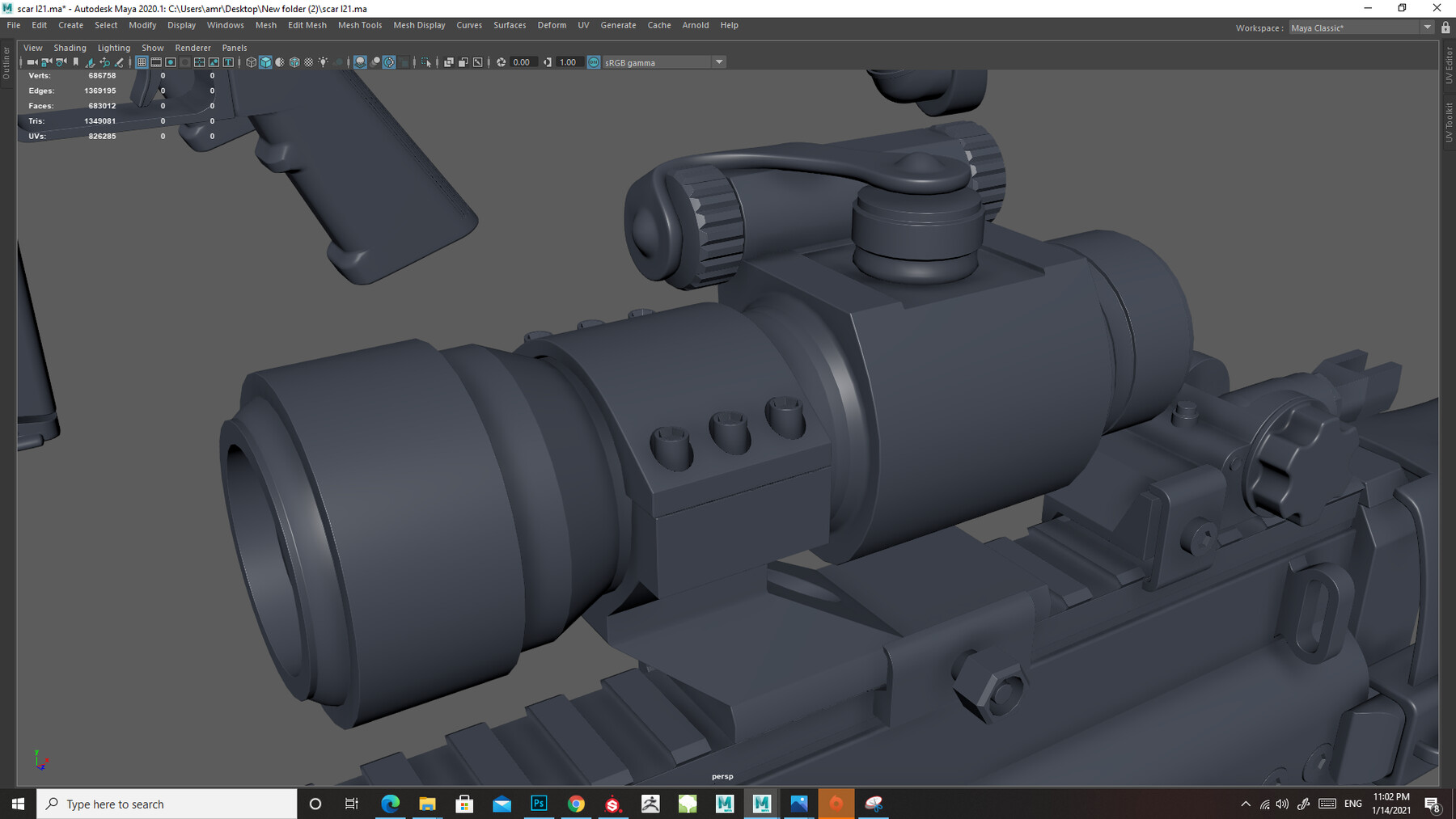
Task: Toggle the resolution gate icon
Action: point(171,62)
